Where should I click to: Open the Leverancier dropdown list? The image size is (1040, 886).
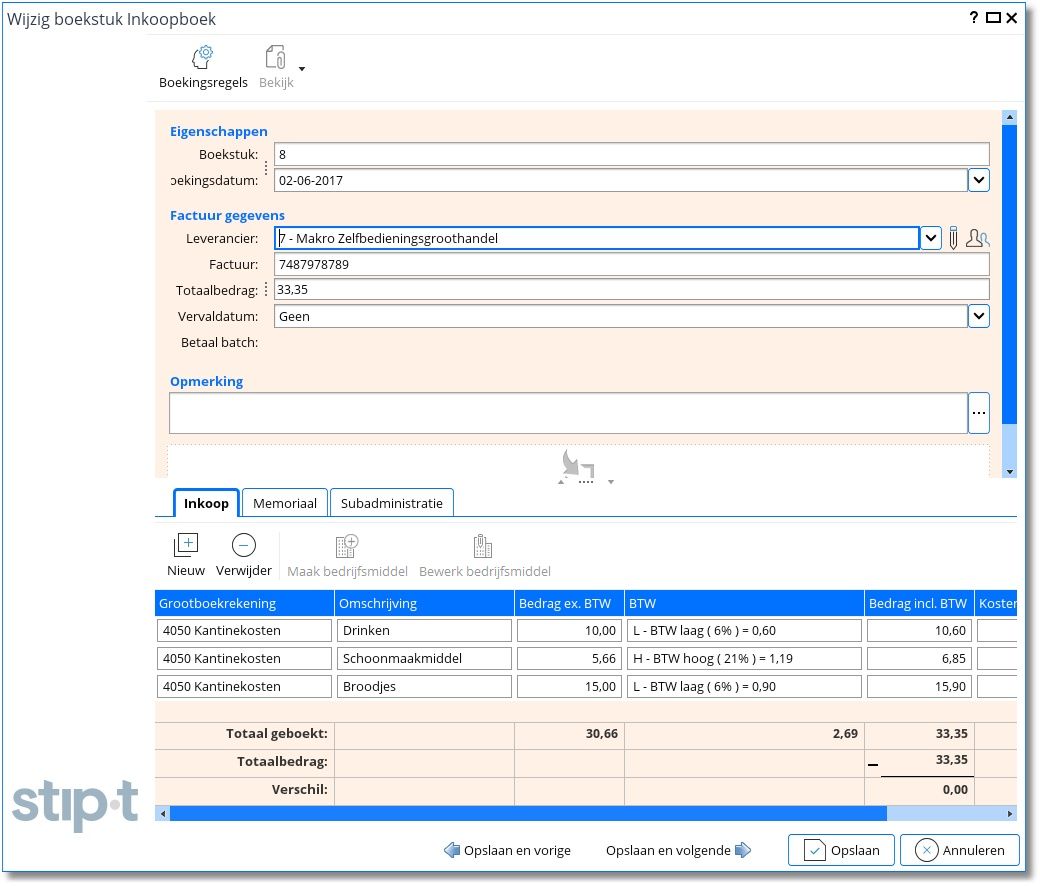930,238
